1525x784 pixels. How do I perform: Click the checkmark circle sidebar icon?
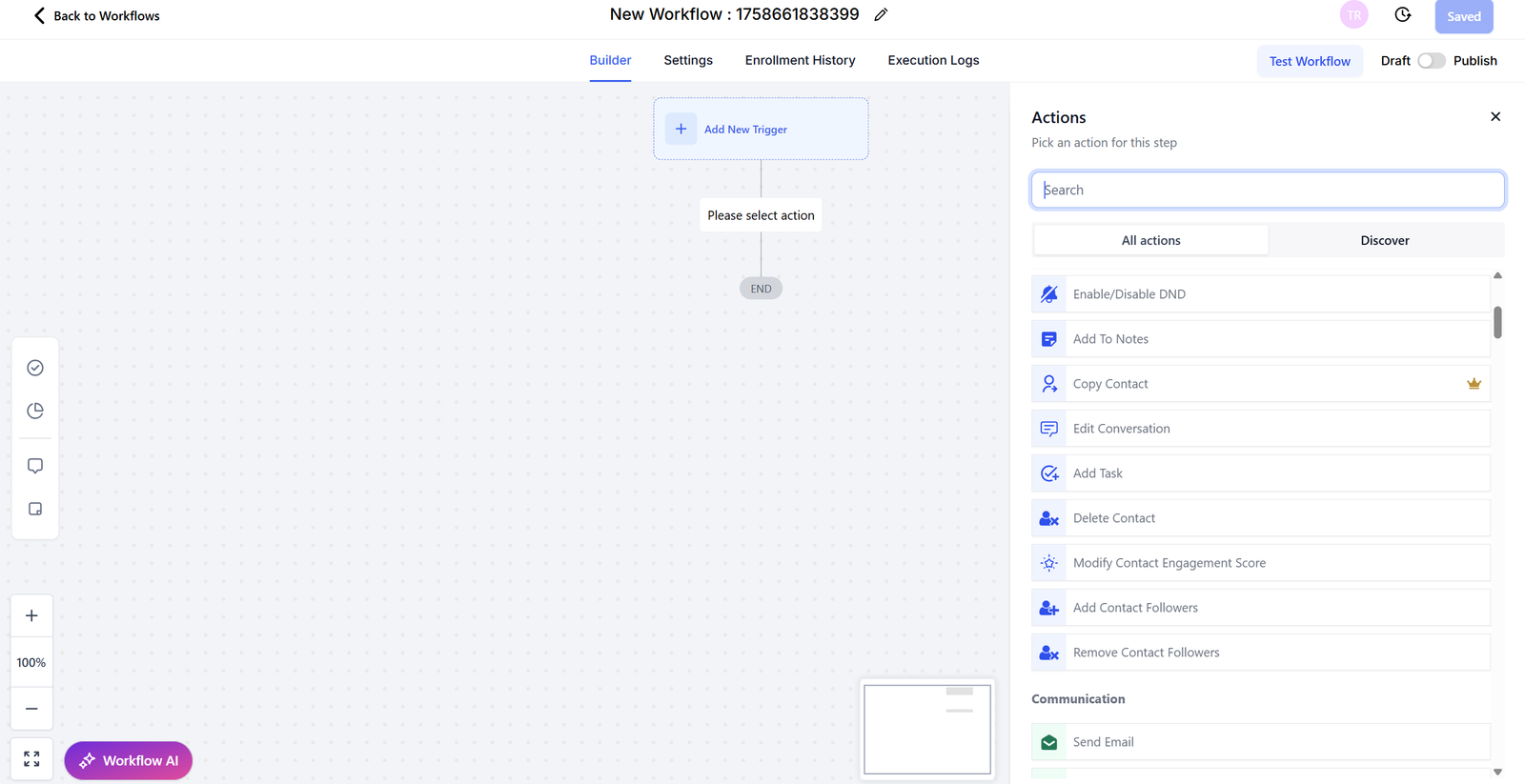tap(35, 368)
